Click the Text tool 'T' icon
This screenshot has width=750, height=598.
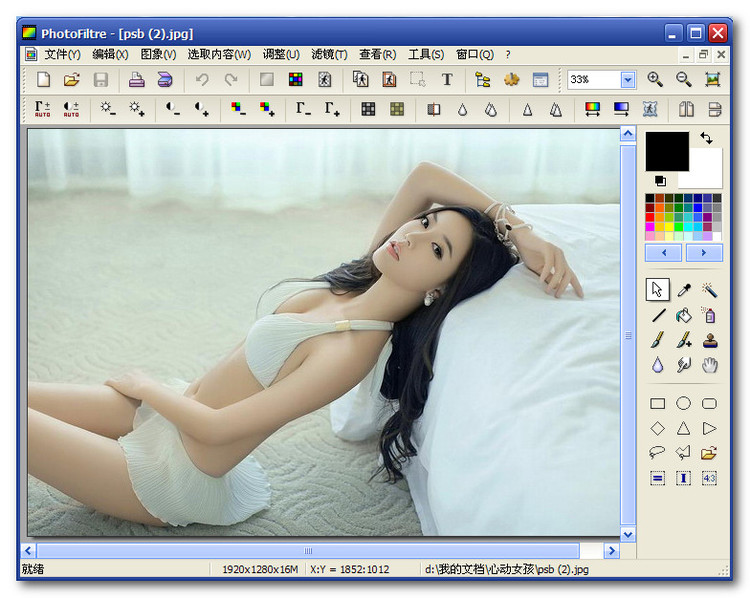point(447,80)
